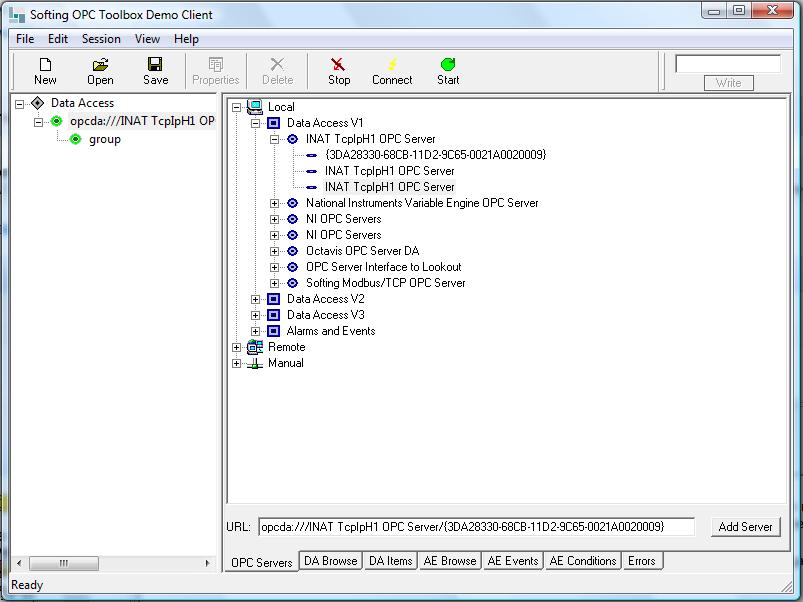
Task: Click the Data Access V1 square icon
Action: (273, 123)
